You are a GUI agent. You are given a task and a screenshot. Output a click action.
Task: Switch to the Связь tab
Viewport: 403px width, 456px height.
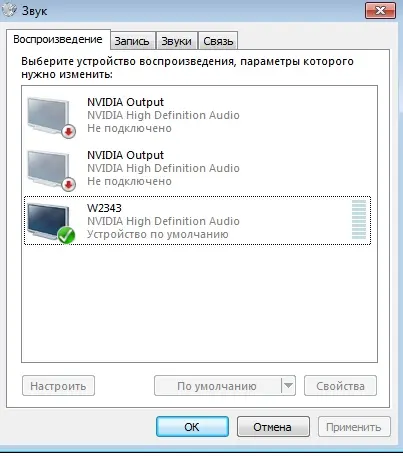click(x=218, y=41)
